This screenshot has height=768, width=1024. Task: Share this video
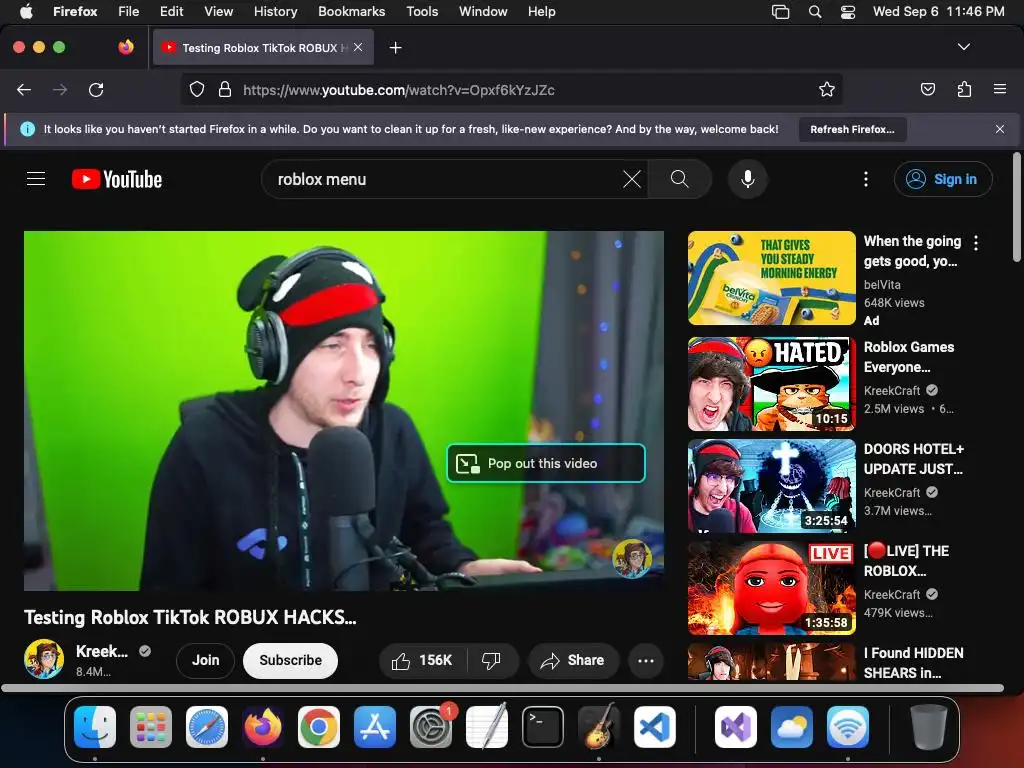click(x=573, y=660)
